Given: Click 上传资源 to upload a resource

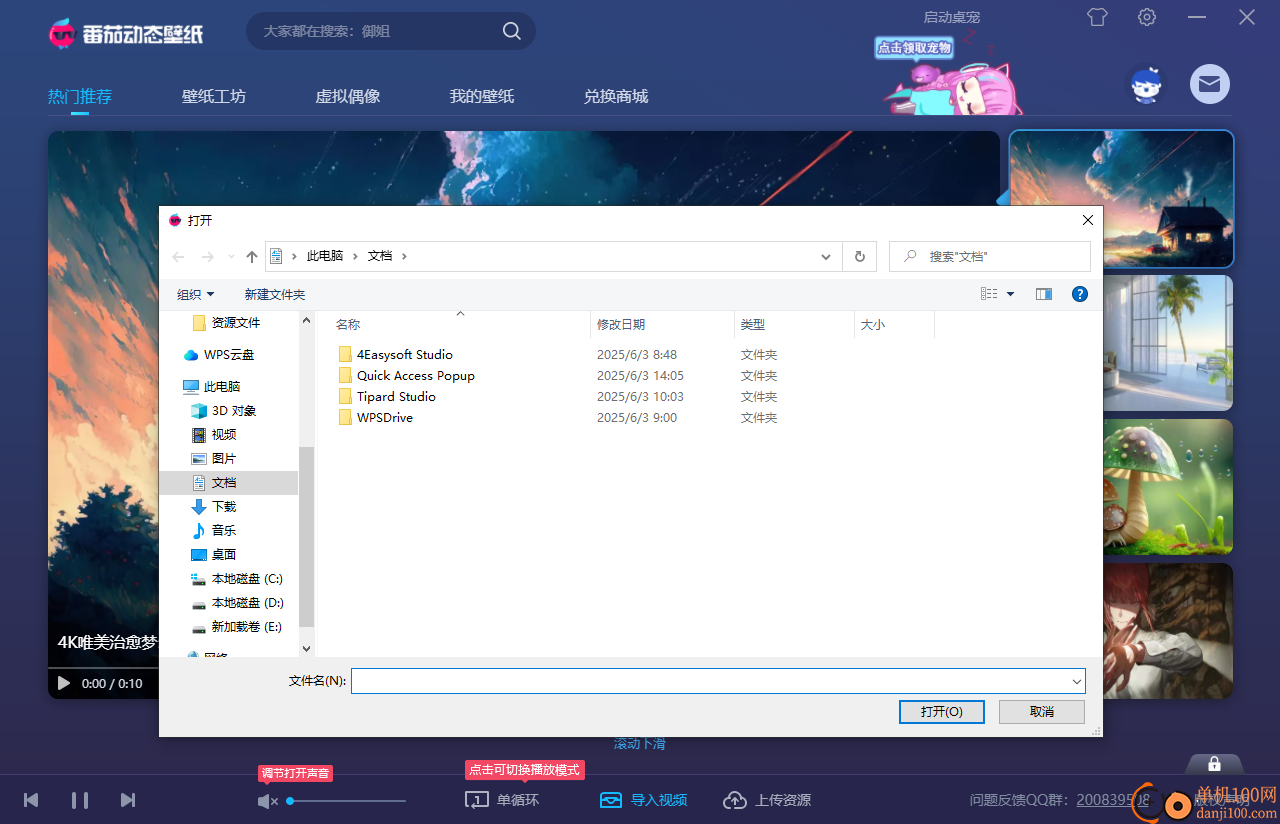Looking at the screenshot, I should [767, 800].
